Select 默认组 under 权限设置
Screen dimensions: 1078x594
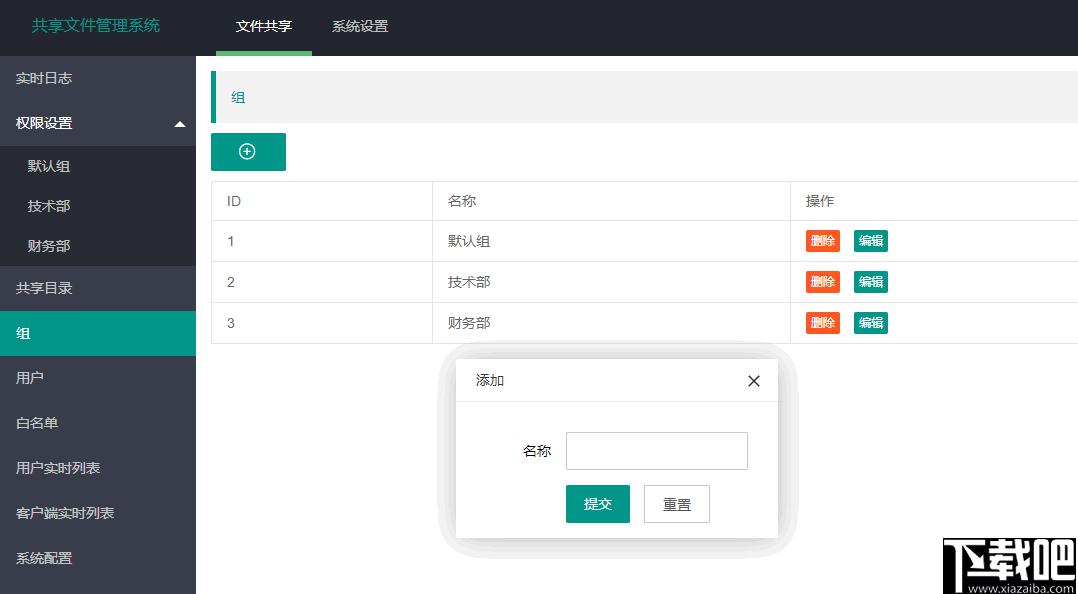[x=98, y=166]
